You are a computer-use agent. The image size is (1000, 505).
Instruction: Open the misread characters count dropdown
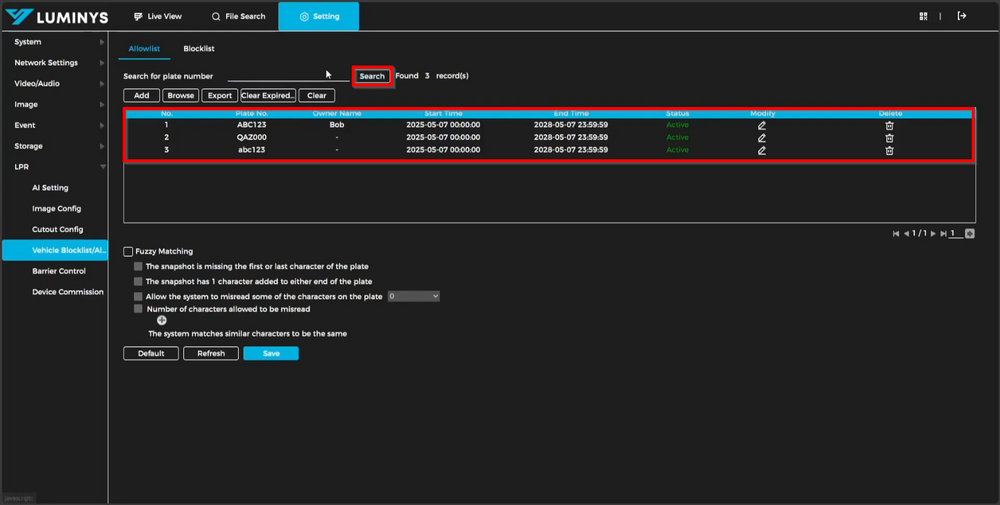414,297
